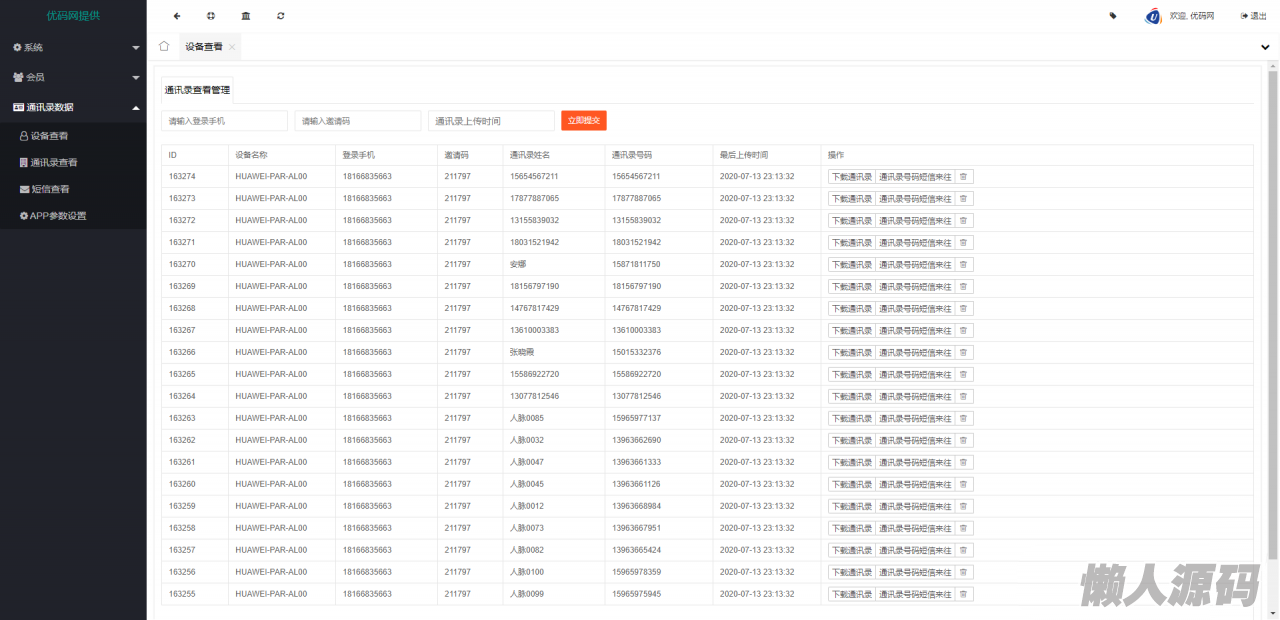Close the 设备查看 tab
1280x620 pixels.
point(232,47)
